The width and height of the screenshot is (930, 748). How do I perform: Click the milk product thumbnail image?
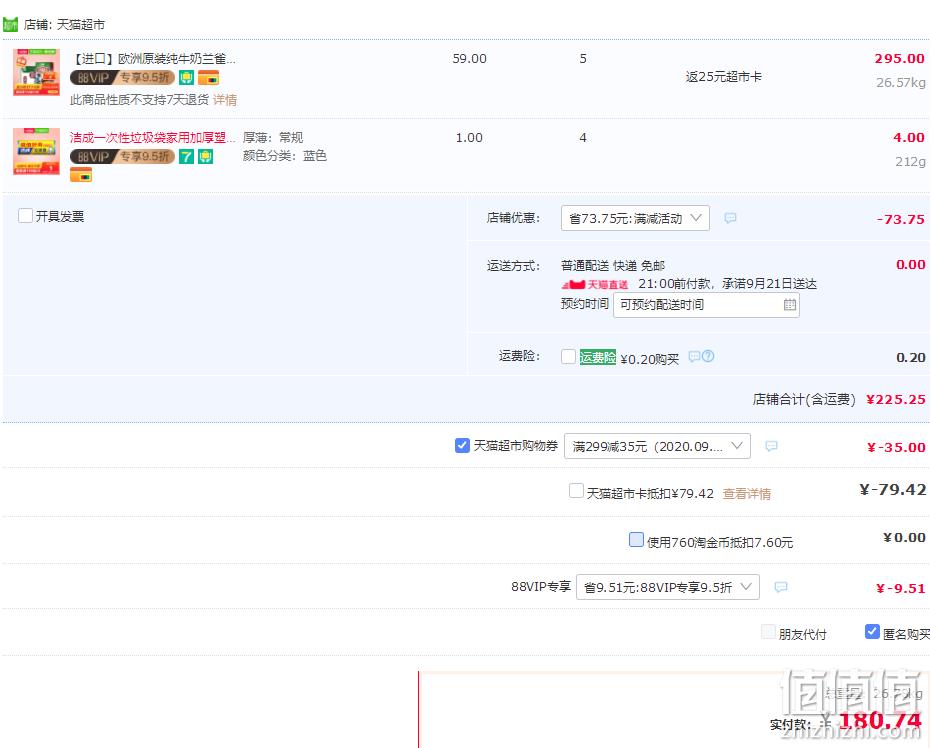click(37, 72)
